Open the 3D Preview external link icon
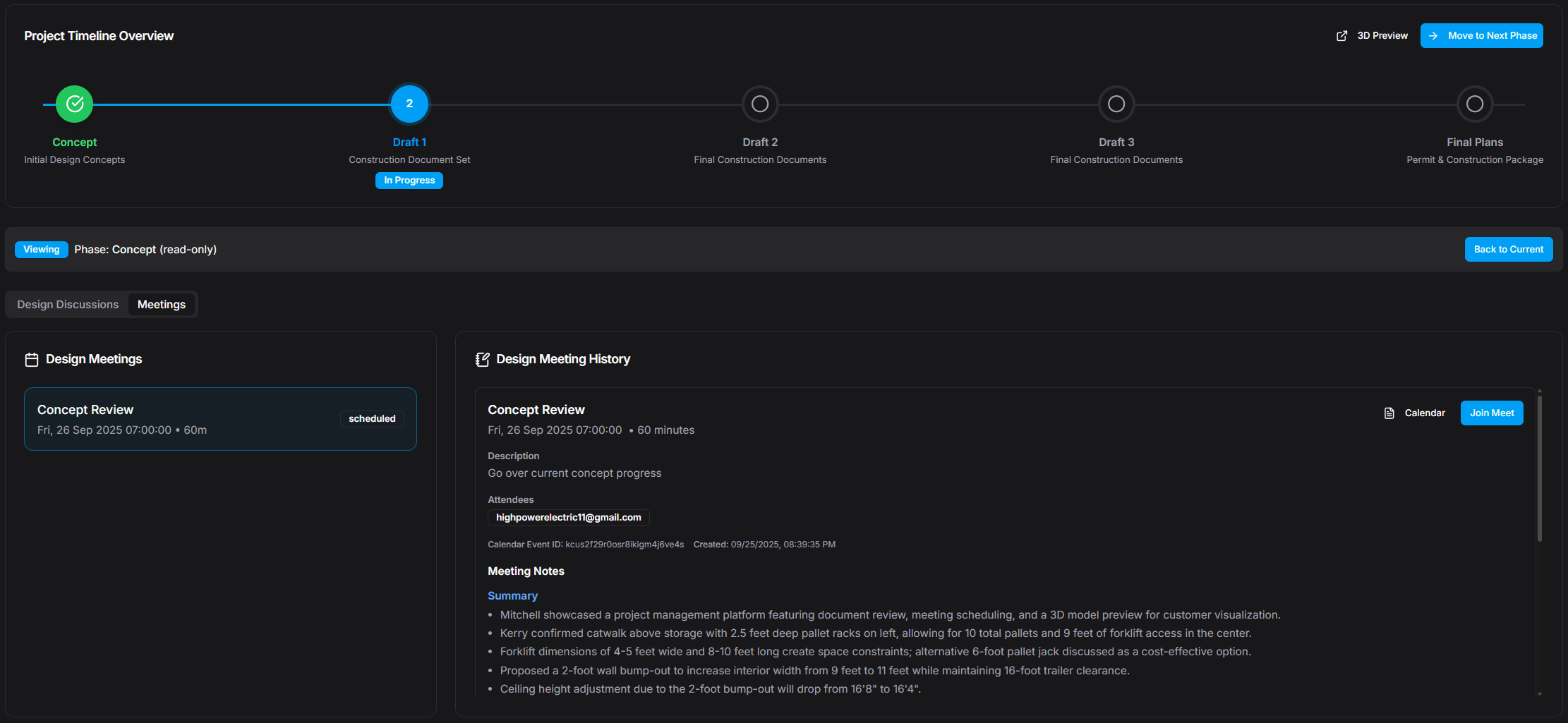1568x723 pixels. [x=1341, y=36]
